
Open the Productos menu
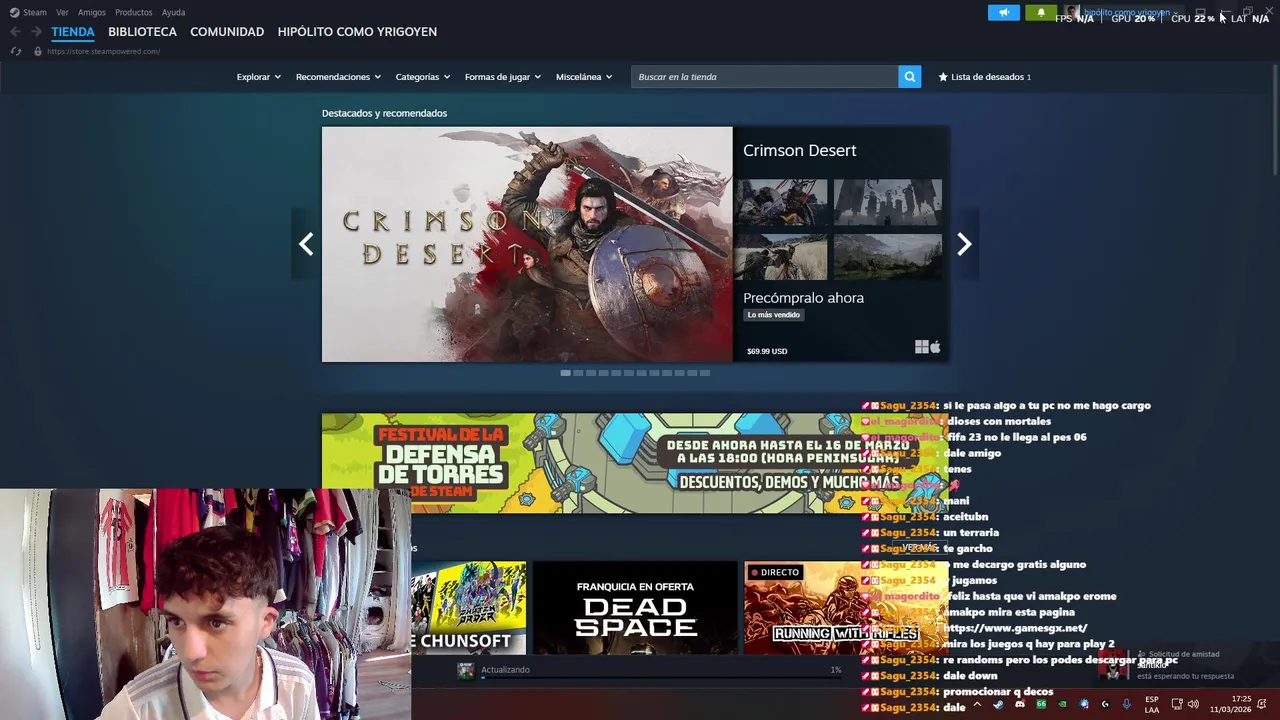click(x=133, y=12)
